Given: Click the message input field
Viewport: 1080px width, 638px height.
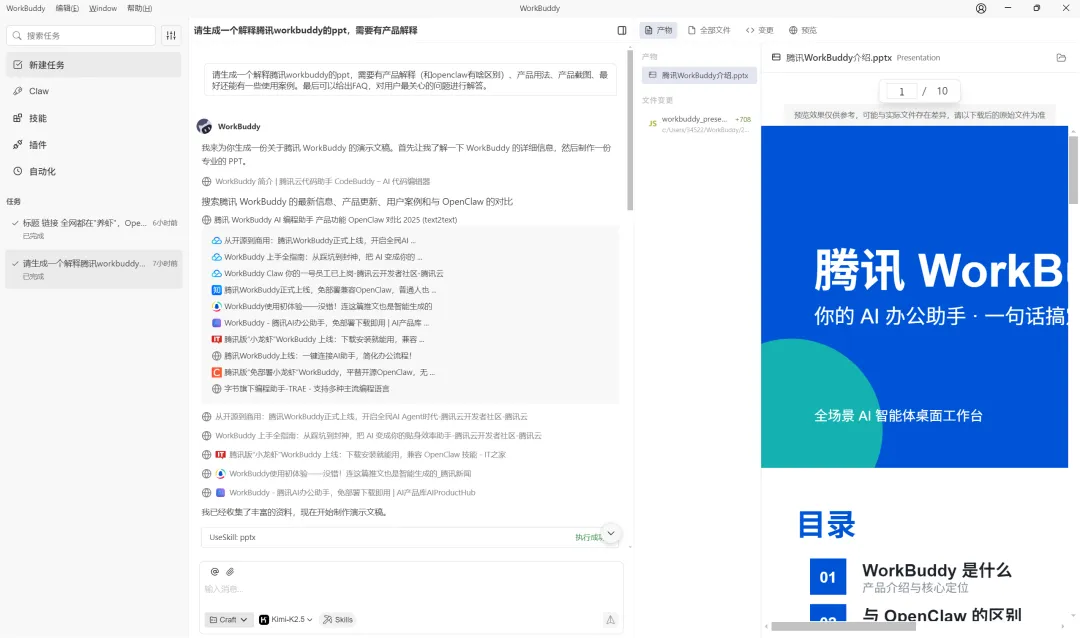Looking at the screenshot, I should coord(411,589).
